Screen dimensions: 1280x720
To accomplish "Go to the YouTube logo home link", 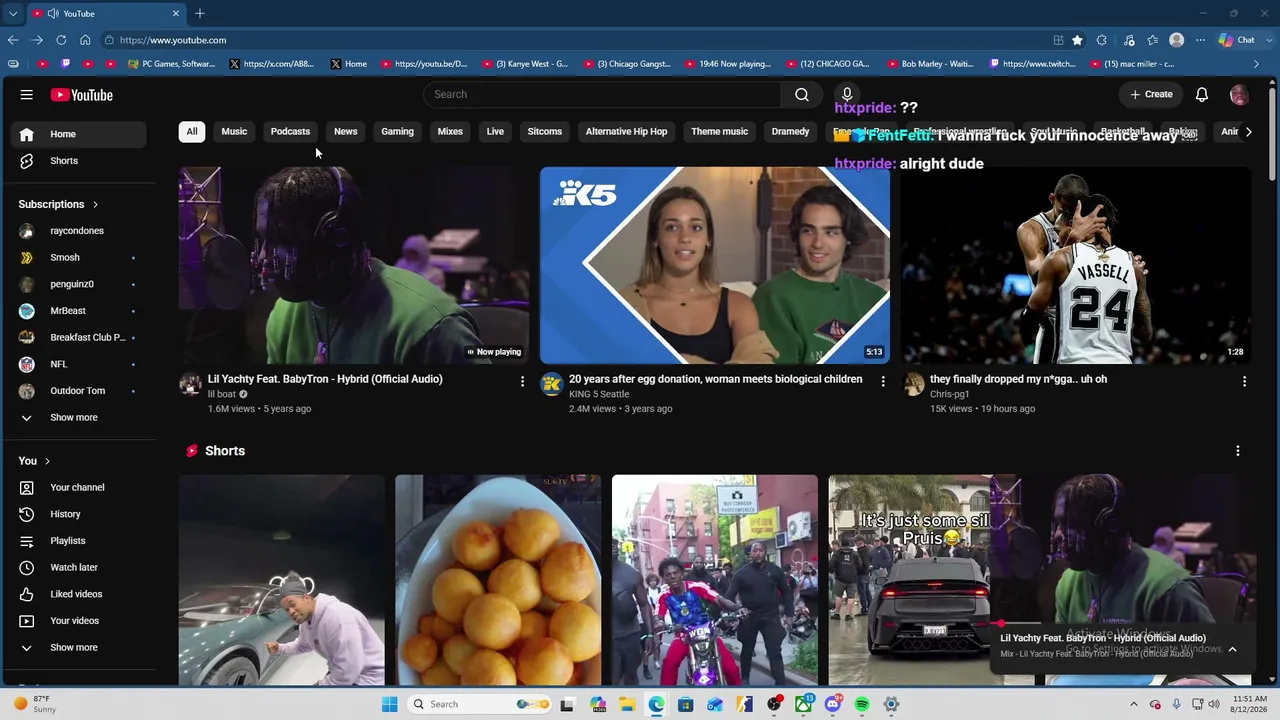I will pos(82,95).
